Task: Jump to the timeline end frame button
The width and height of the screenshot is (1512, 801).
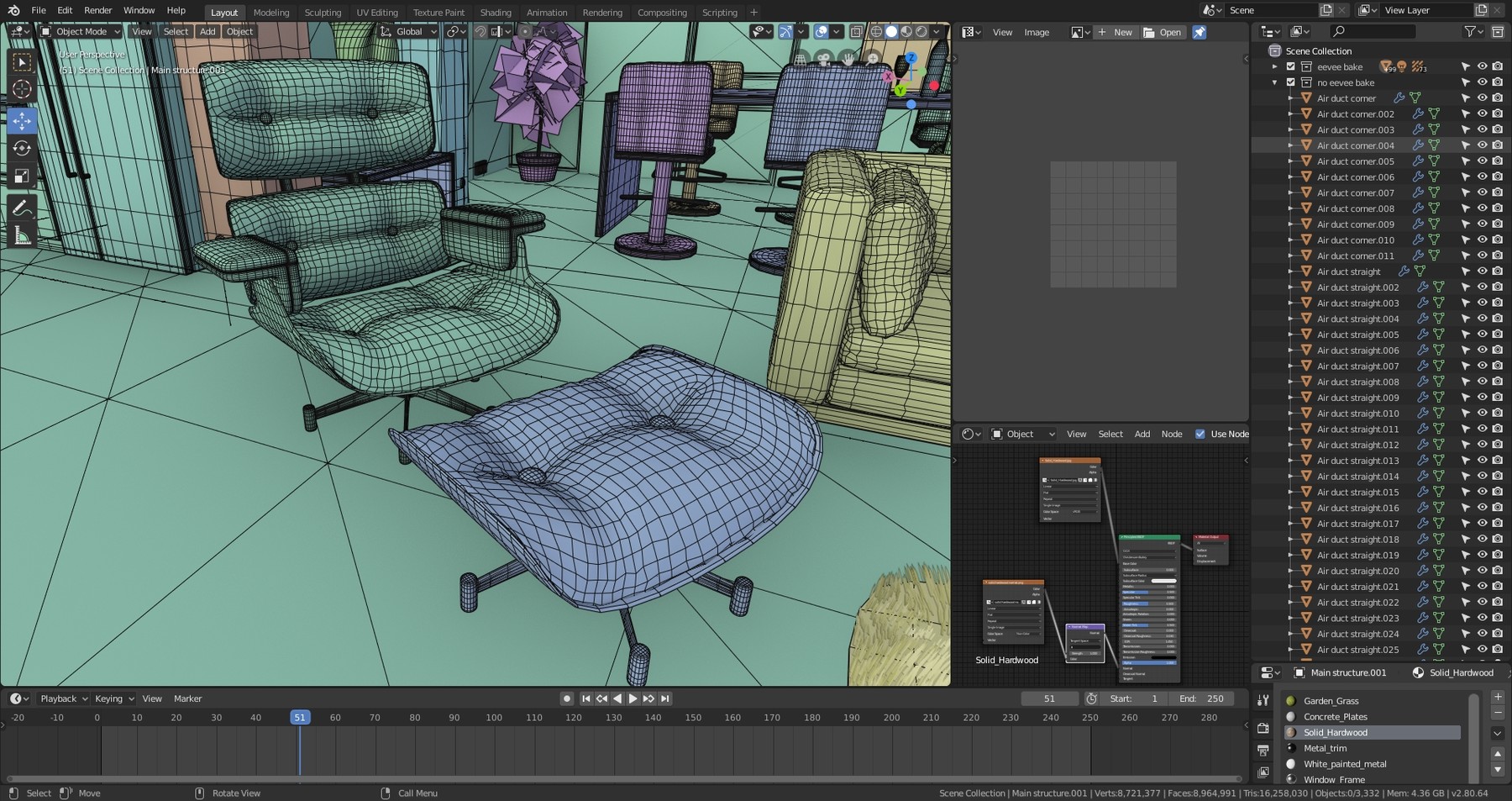Action: pos(664,698)
